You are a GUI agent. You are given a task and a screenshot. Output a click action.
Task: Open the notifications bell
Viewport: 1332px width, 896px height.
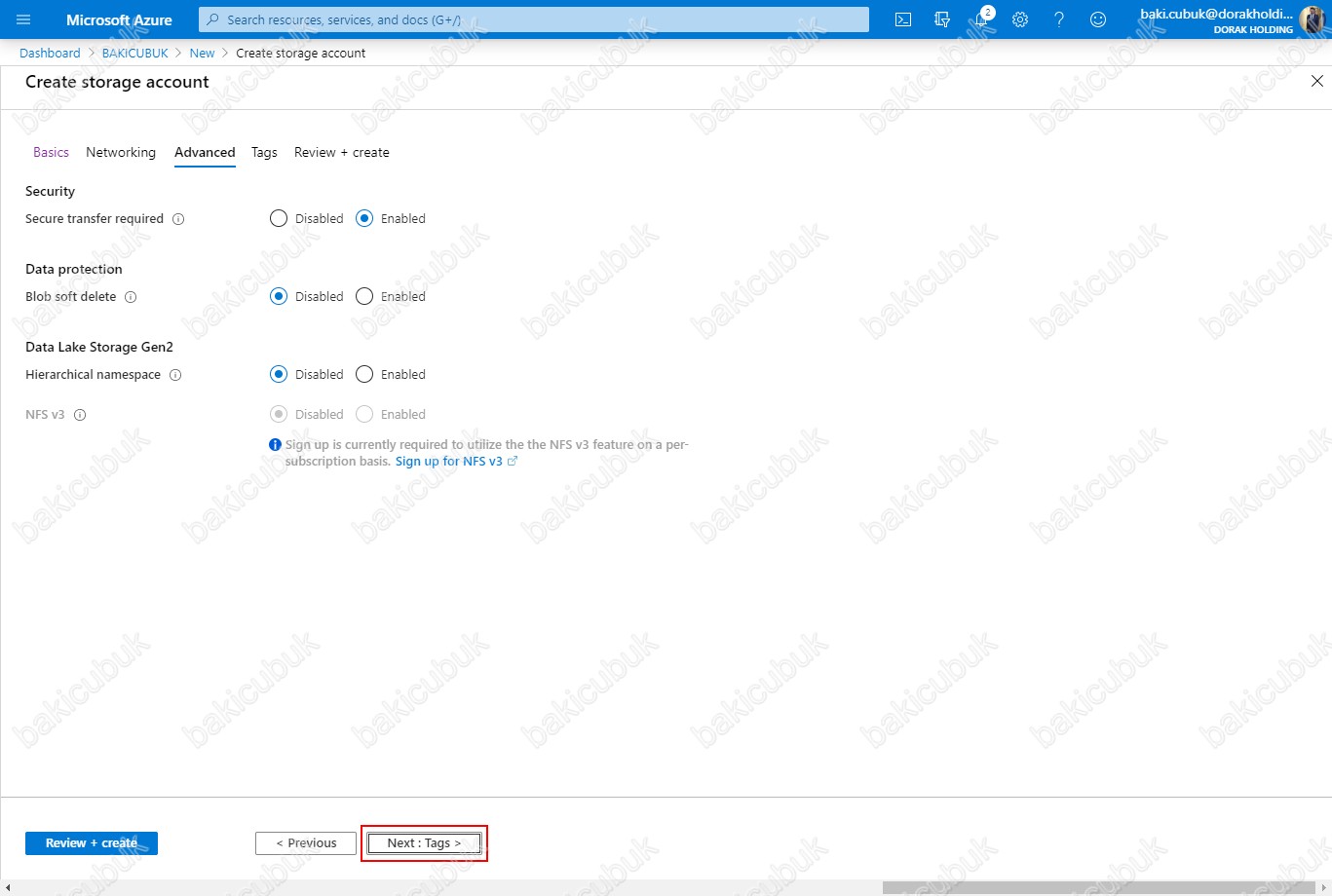981,19
